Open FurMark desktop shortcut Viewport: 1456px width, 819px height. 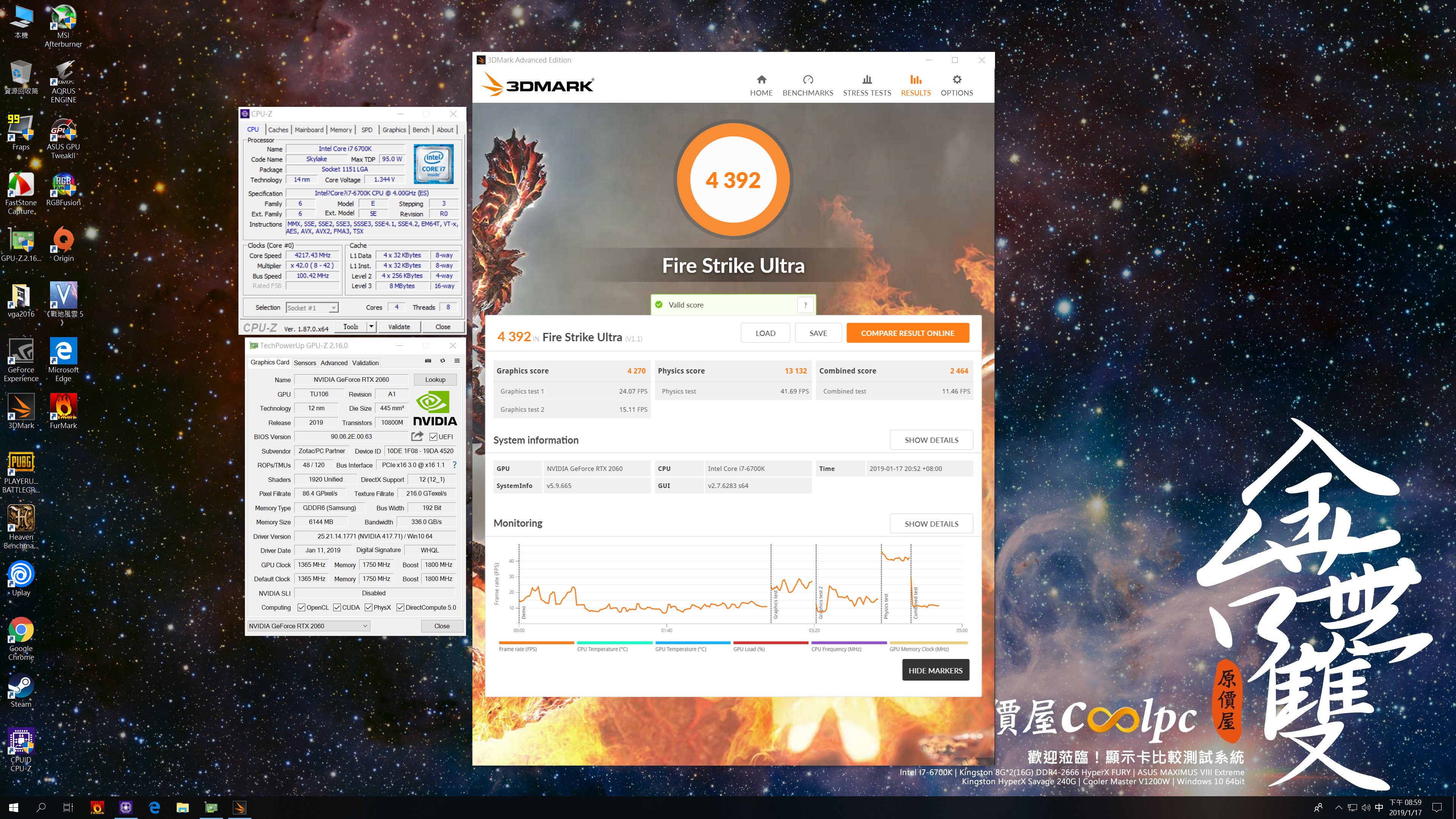63,411
